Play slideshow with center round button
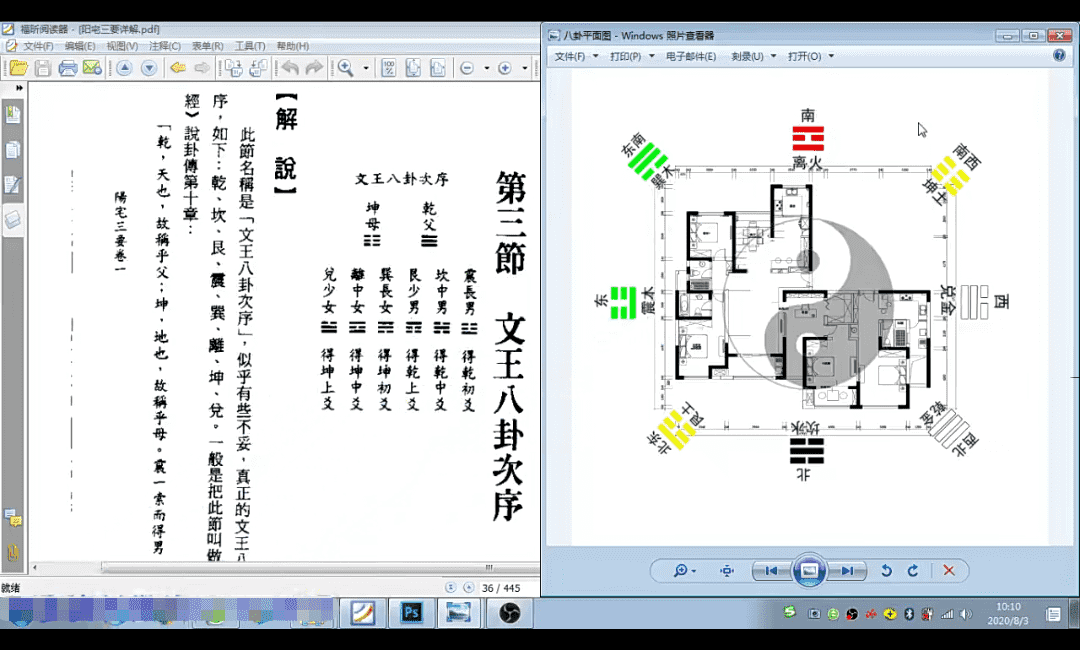 (x=809, y=571)
